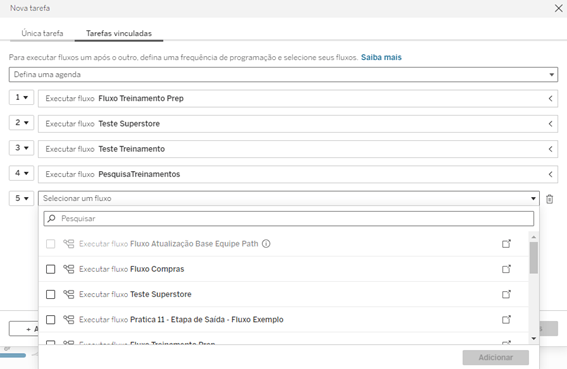Open order dropdown for step 1
This screenshot has height=369, width=567.
tap(21, 97)
